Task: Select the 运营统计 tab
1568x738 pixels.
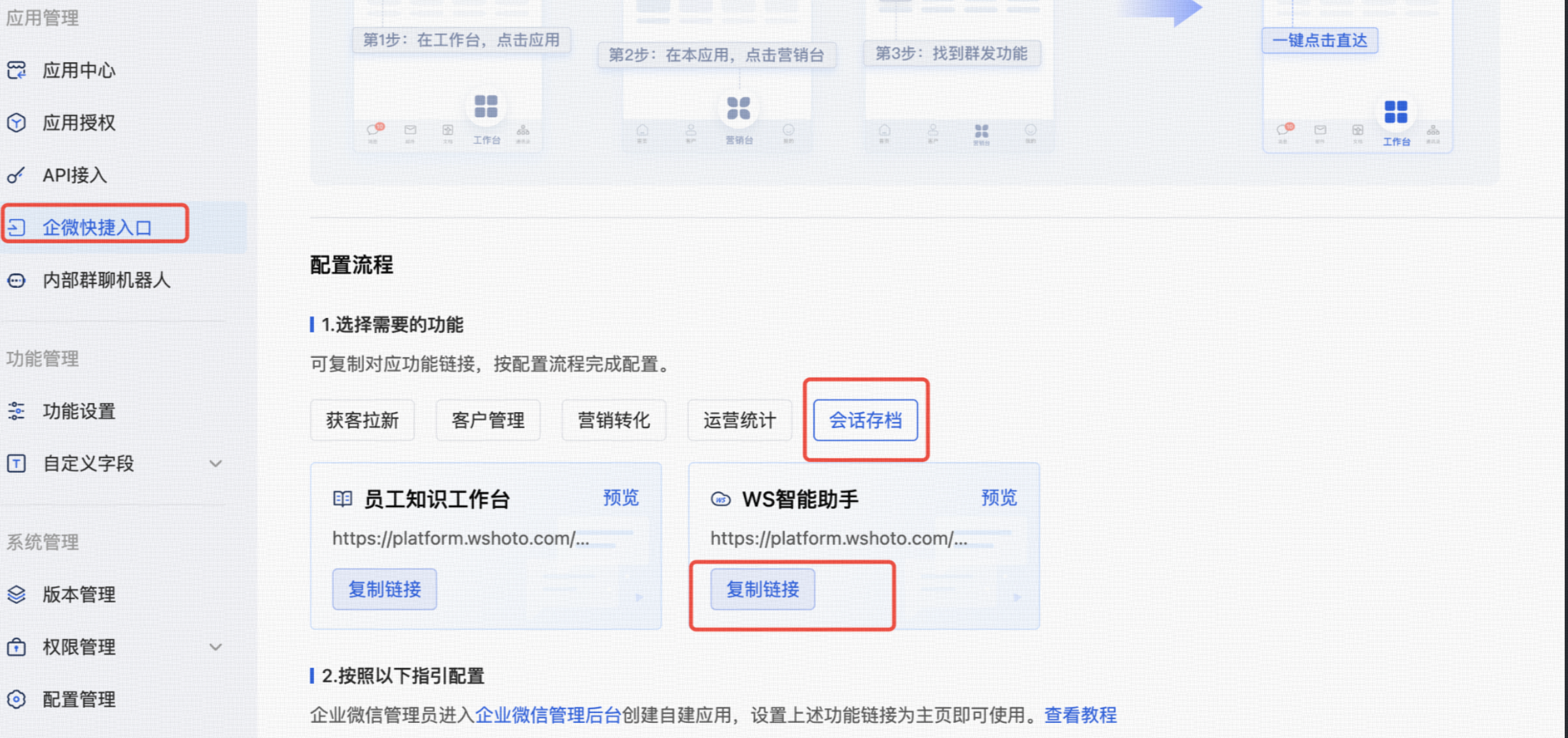Action: [x=739, y=420]
